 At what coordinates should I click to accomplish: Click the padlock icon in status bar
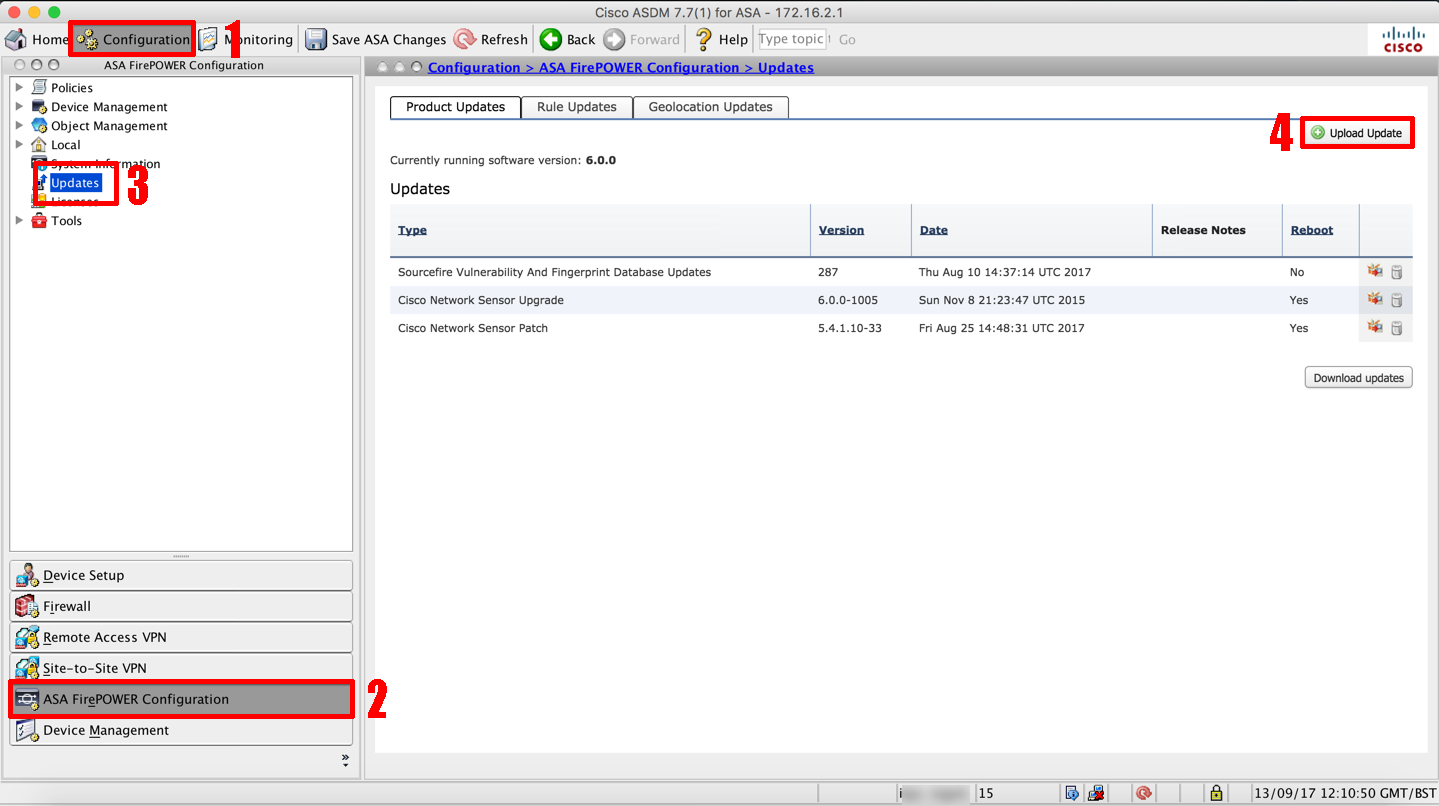[1216, 793]
